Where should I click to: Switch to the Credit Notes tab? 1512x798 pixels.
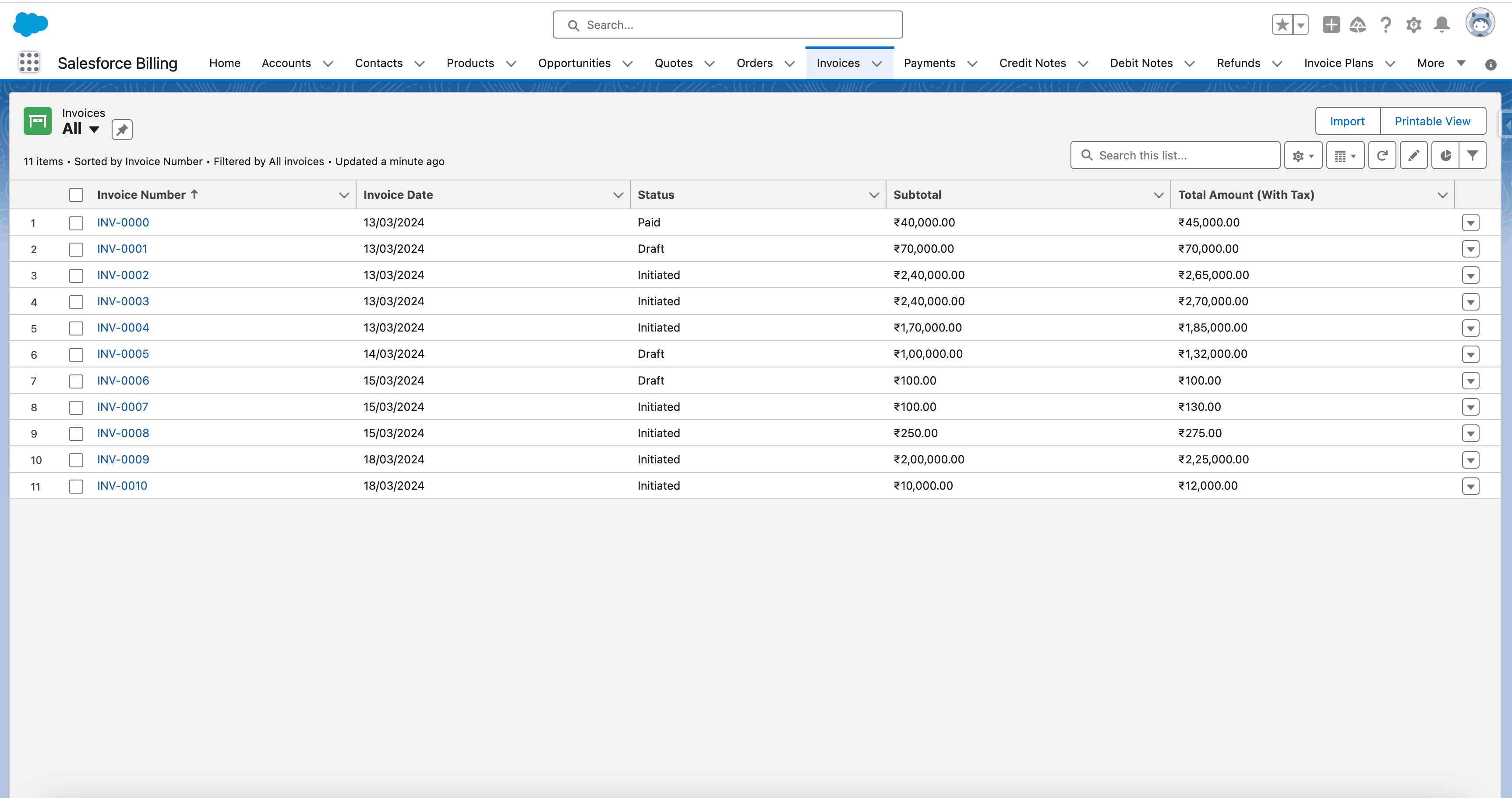click(x=1032, y=63)
